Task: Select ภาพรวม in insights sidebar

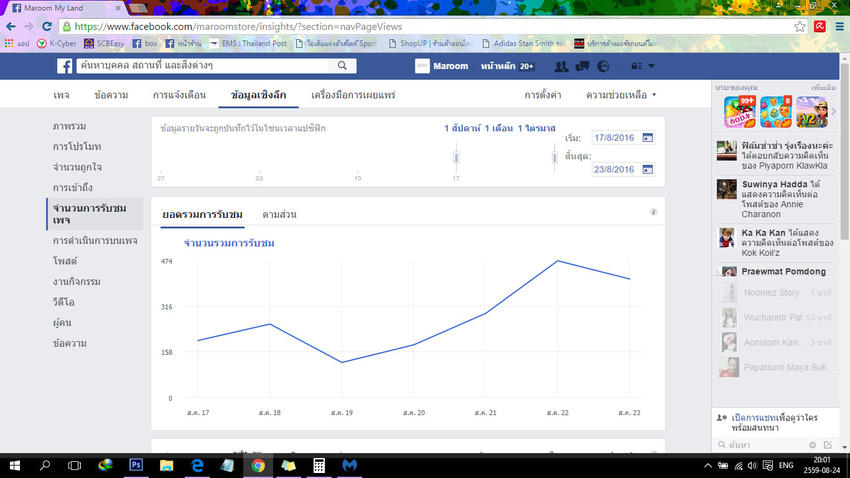Action: pos(69,126)
